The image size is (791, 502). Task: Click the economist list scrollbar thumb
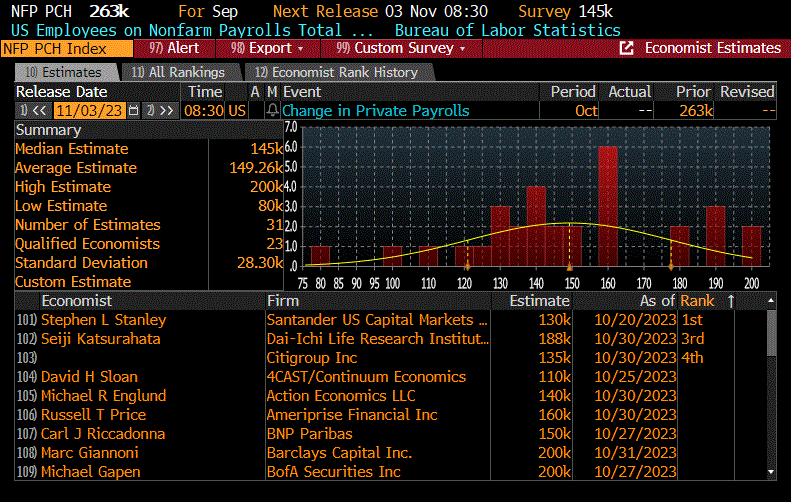[x=771, y=333]
